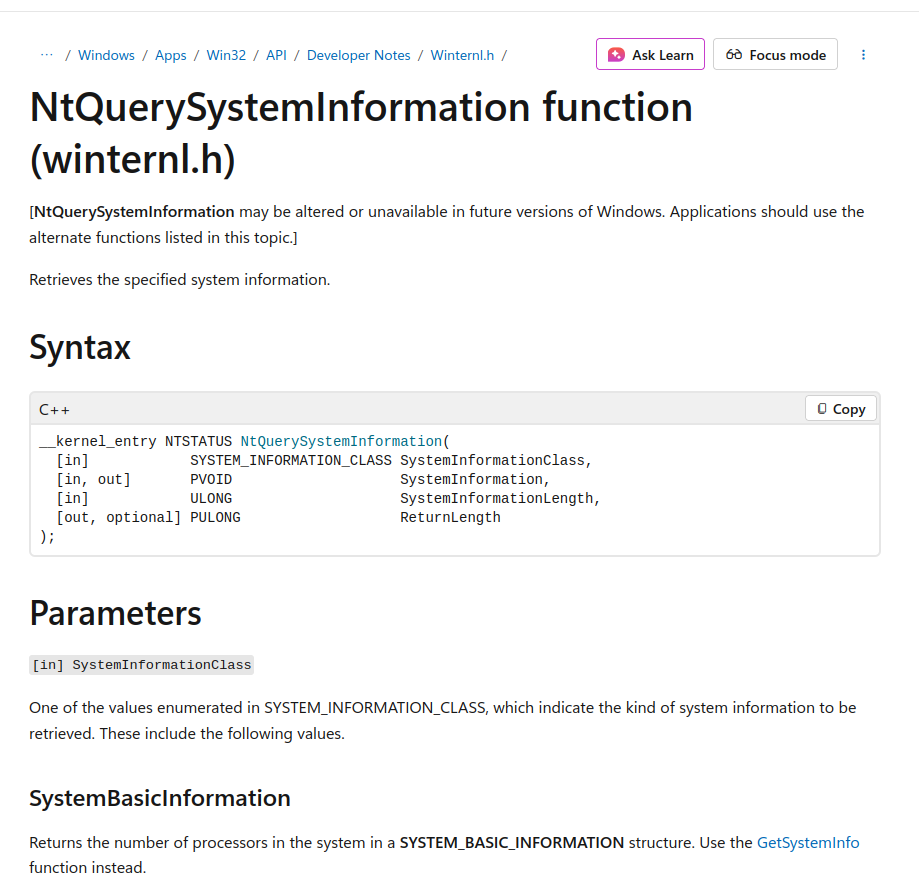This screenshot has width=919, height=894.
Task: Open Ask Learn AI assistant
Action: click(650, 55)
